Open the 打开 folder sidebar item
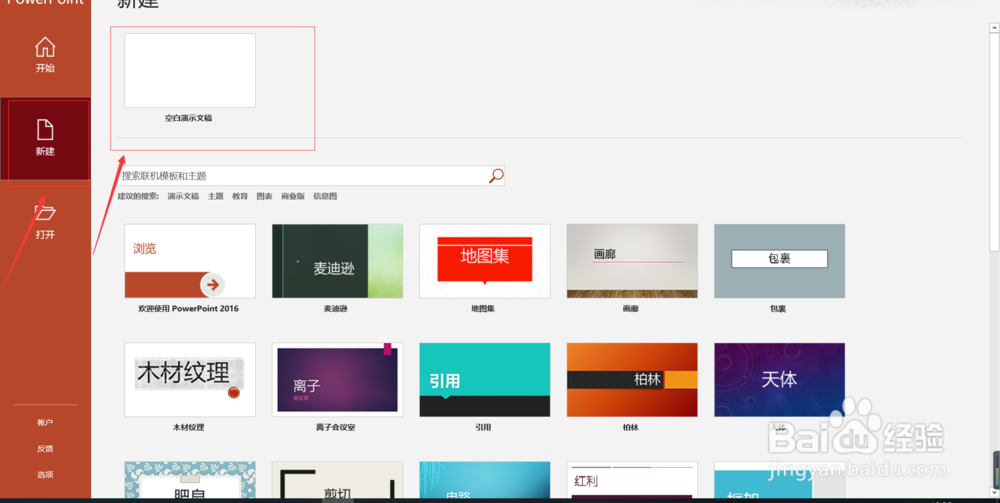Image resolution: width=1000 pixels, height=503 pixels. pyautogui.click(x=45, y=221)
